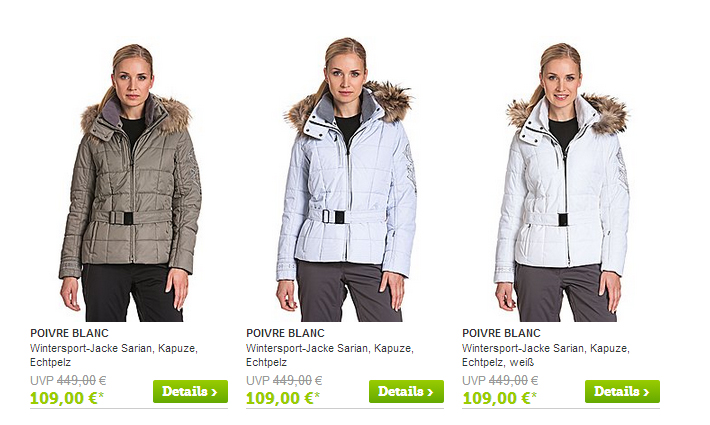Open POIVRE BLANC brand link under gray-brown jacket

click(x=69, y=333)
